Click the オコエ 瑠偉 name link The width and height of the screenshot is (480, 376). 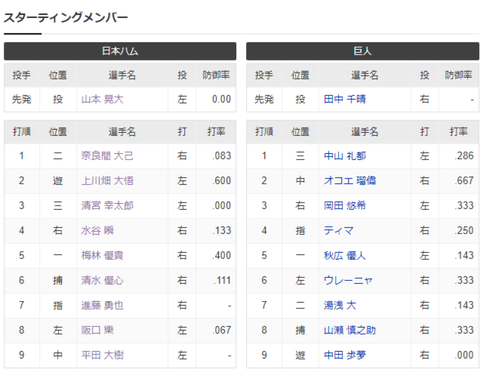[x=350, y=181]
